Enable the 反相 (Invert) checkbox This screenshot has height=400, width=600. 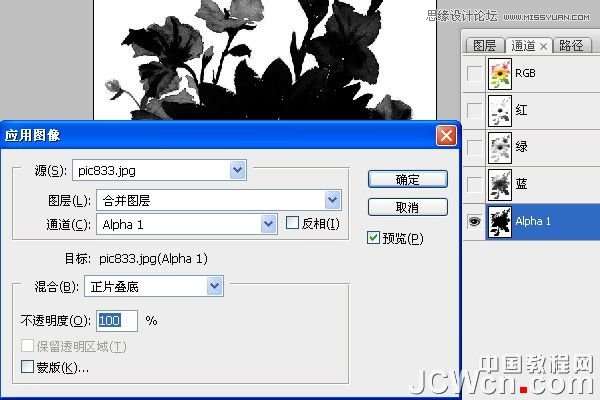292,223
